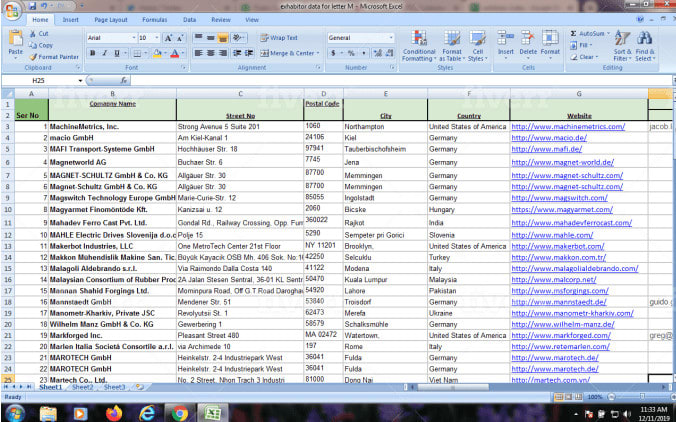Viewport: 676px width, 422px height.
Task: Toggle Bottom Align in Alignment group
Action: point(223,38)
